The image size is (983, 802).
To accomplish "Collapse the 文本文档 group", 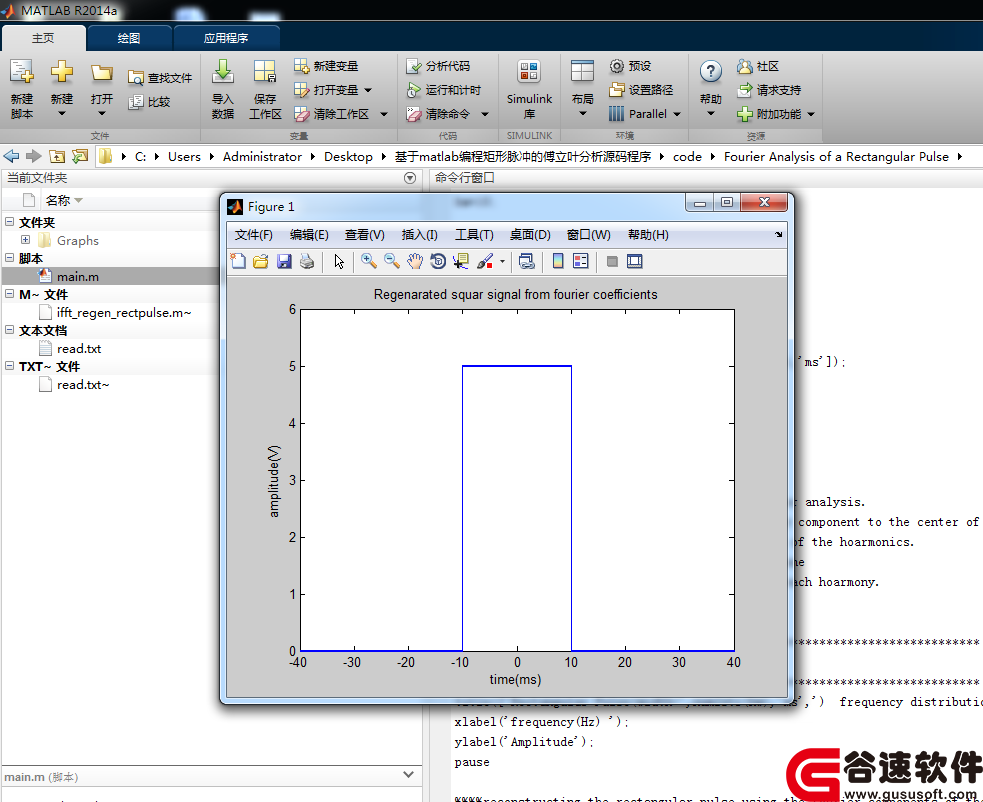I will pos(9,329).
